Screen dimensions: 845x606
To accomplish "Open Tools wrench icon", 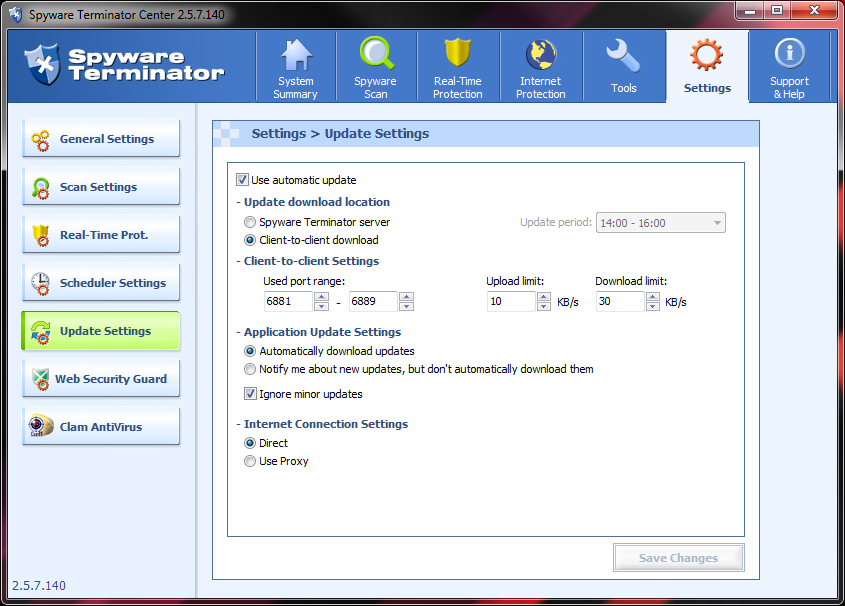I will (x=623, y=56).
